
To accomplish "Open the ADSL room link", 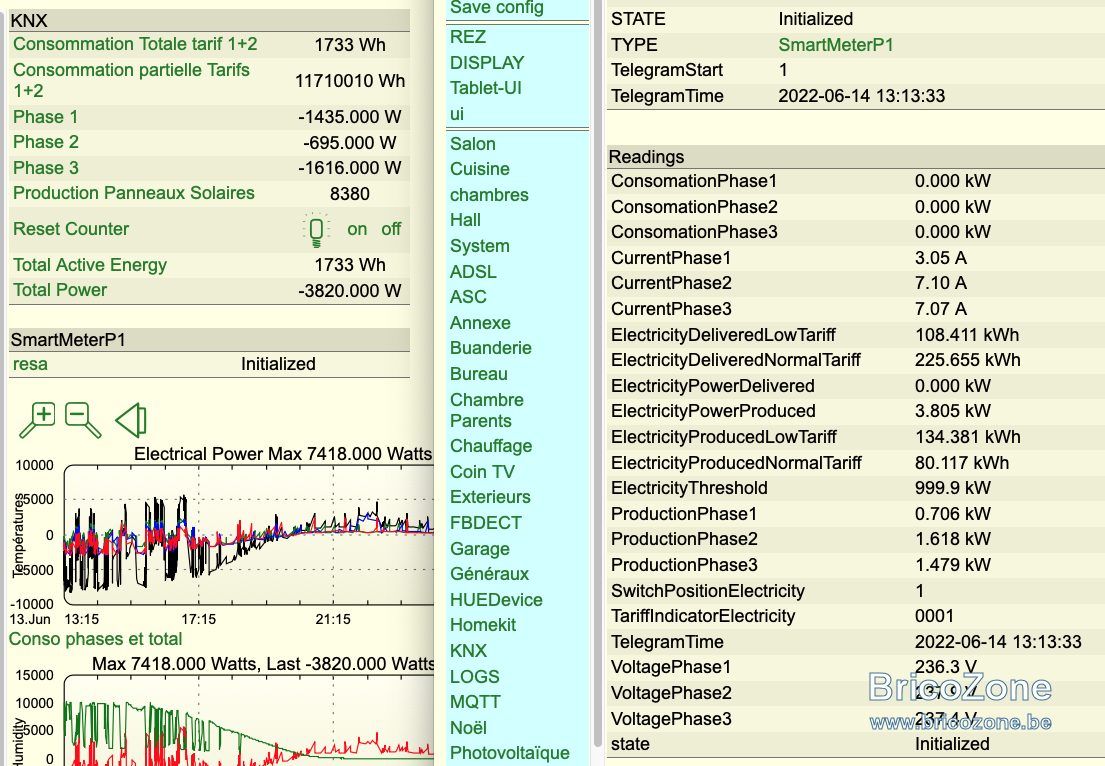I will point(474,271).
